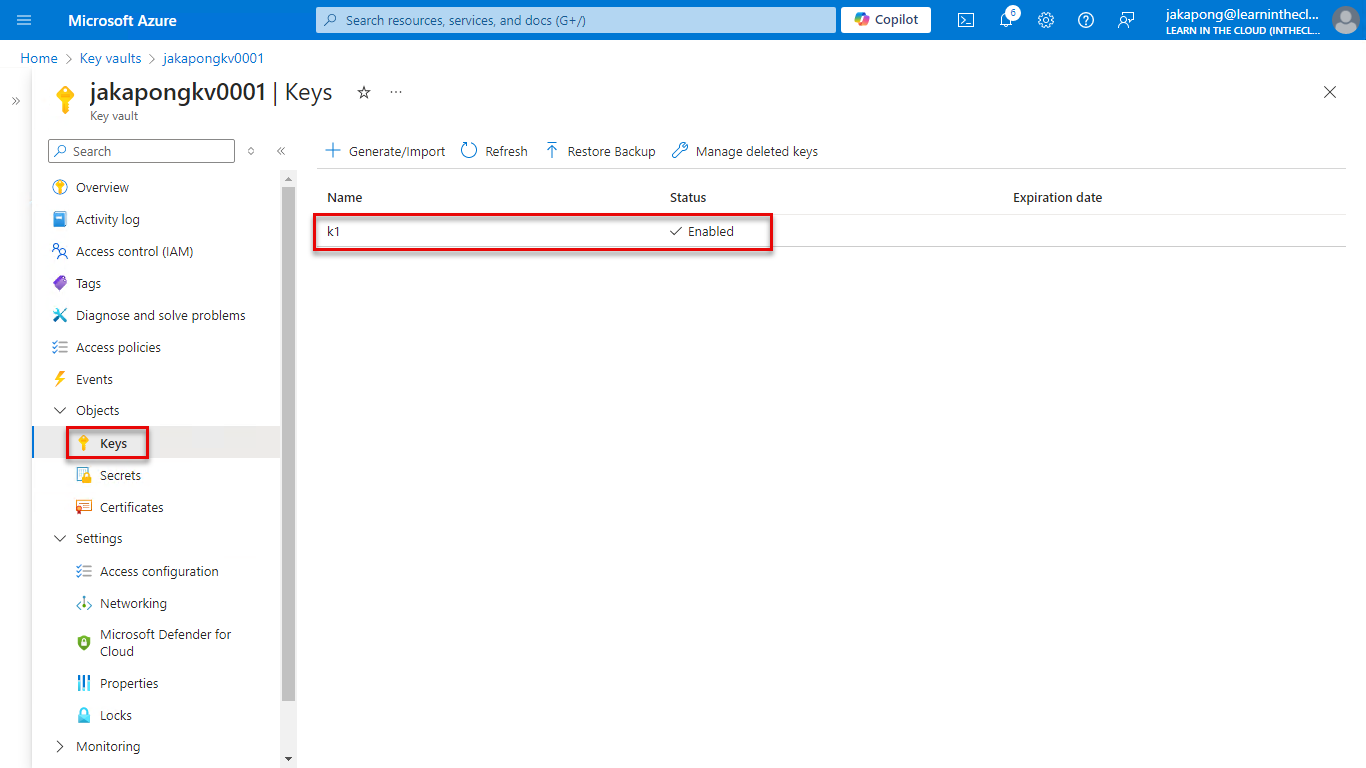Image resolution: width=1366 pixels, height=768 pixels.
Task: Collapse the resource menu with double chevron
Action: (281, 151)
